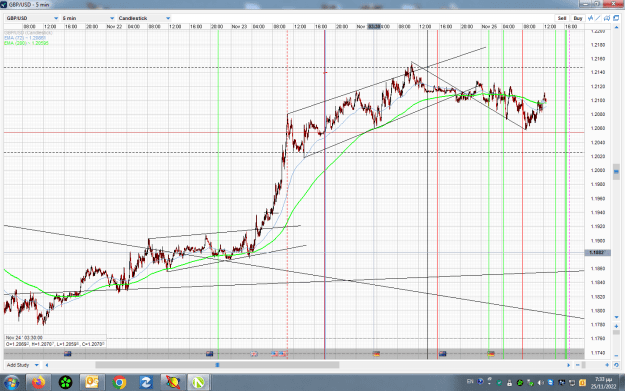Click the Nov 24 03:30:00 timestamp readout
This screenshot has width=625, height=391.
(x=24, y=338)
